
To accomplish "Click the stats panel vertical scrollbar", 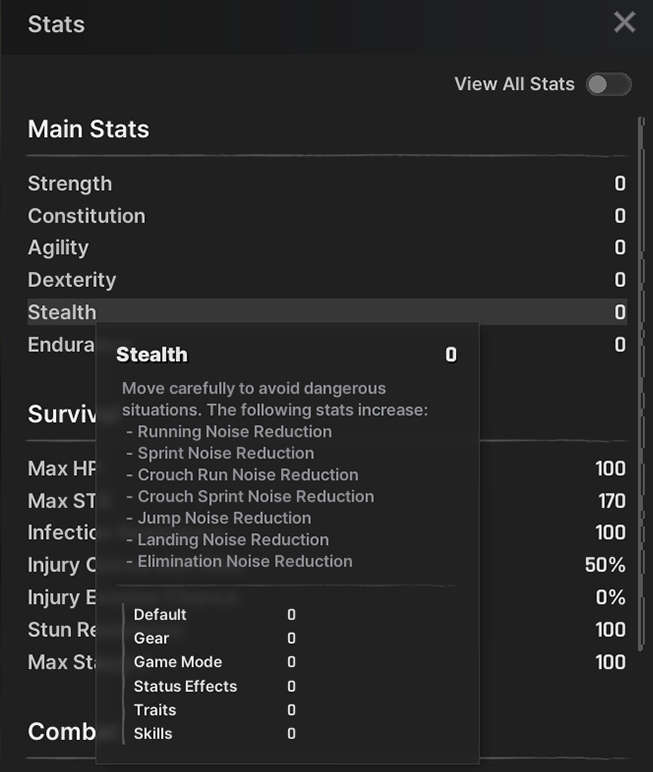I will click(641, 384).
